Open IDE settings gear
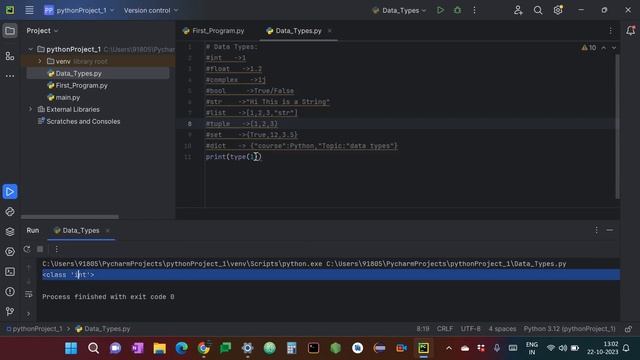640x360 pixels. pos(558,10)
